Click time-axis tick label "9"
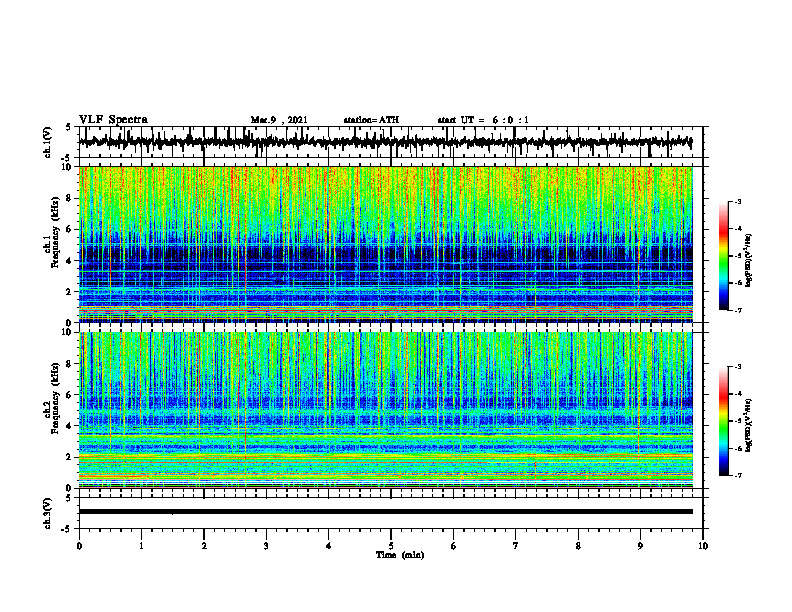 (x=640, y=546)
